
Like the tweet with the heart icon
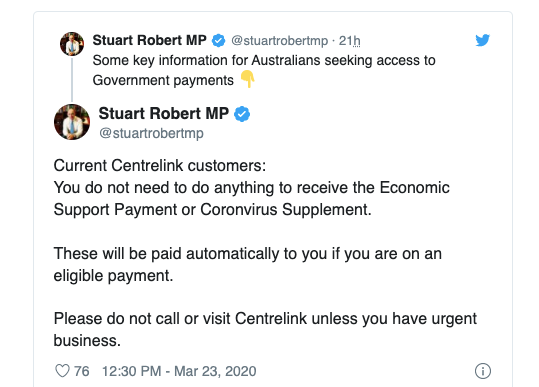coord(62,371)
